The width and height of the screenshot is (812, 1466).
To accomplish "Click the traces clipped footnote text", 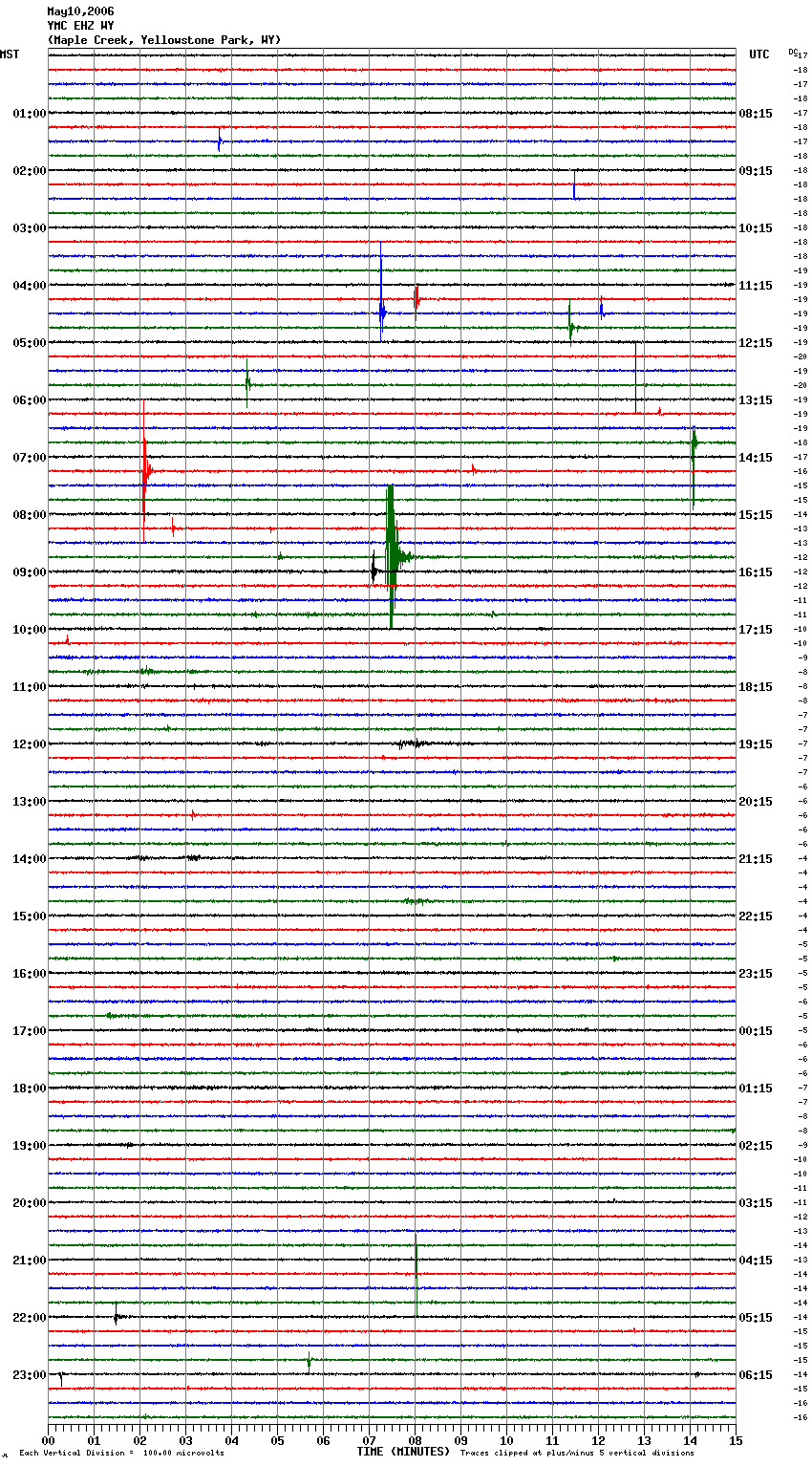I will tap(577, 1453).
